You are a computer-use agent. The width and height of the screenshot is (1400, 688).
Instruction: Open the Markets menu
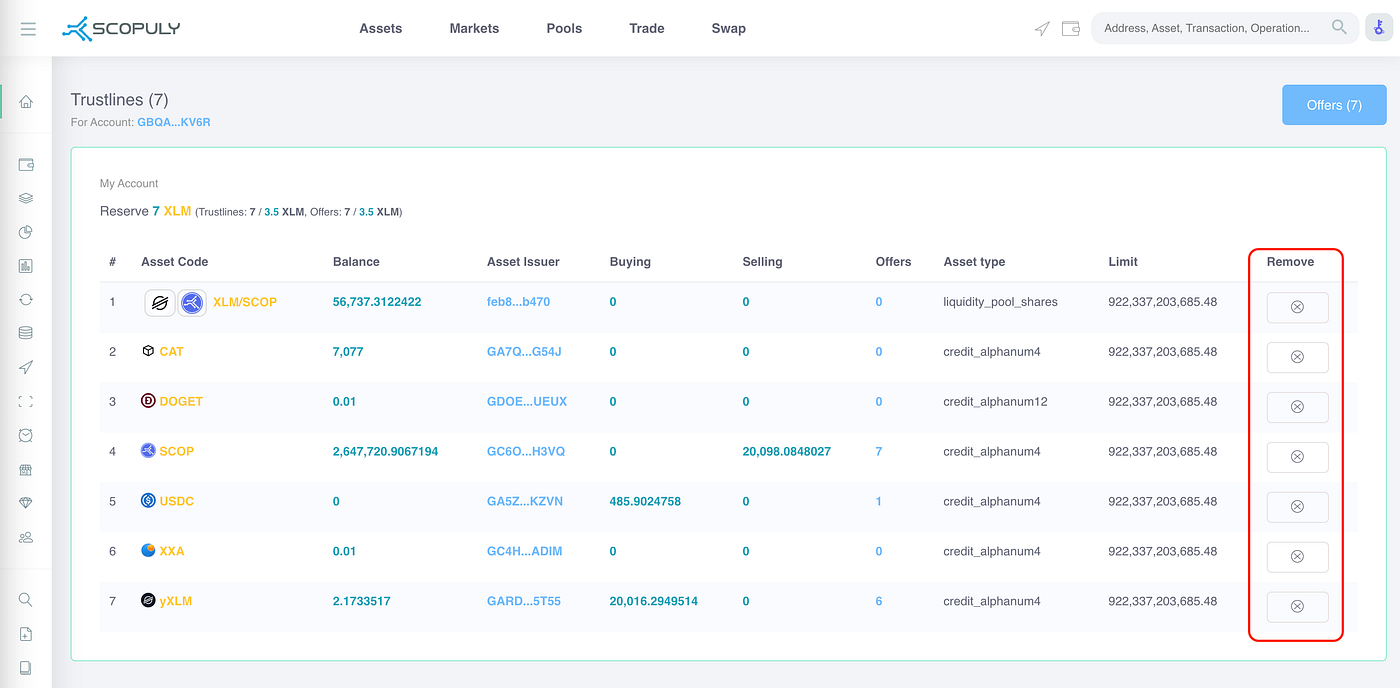[x=474, y=28]
